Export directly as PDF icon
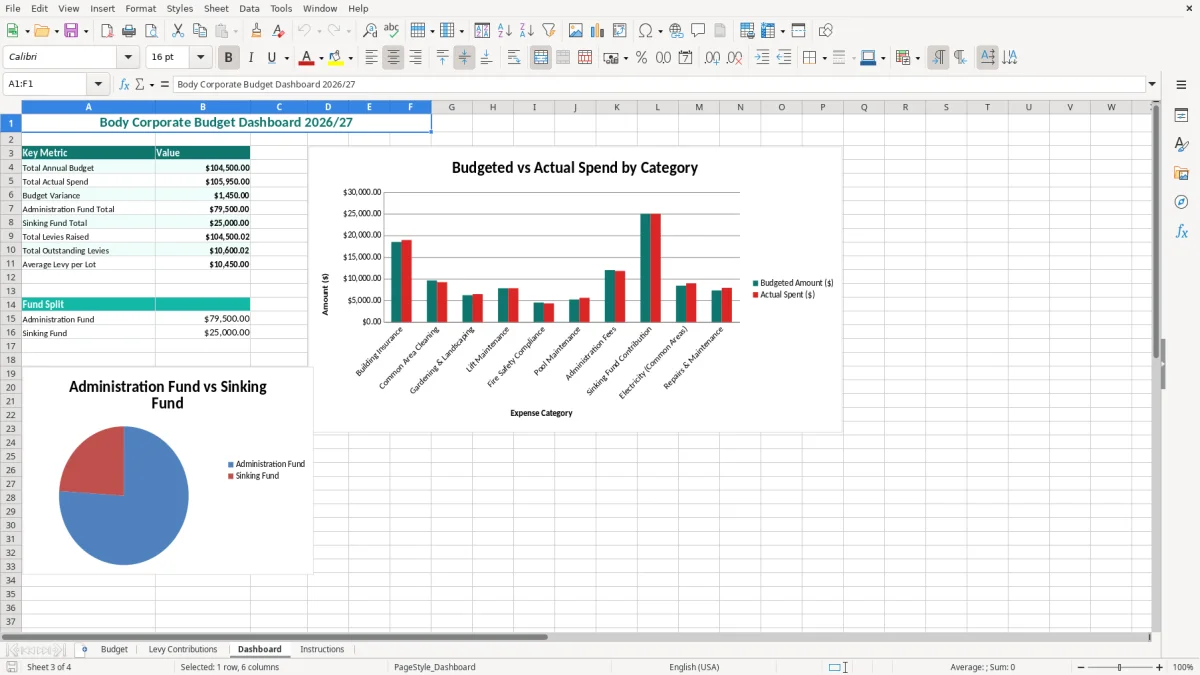 point(107,31)
